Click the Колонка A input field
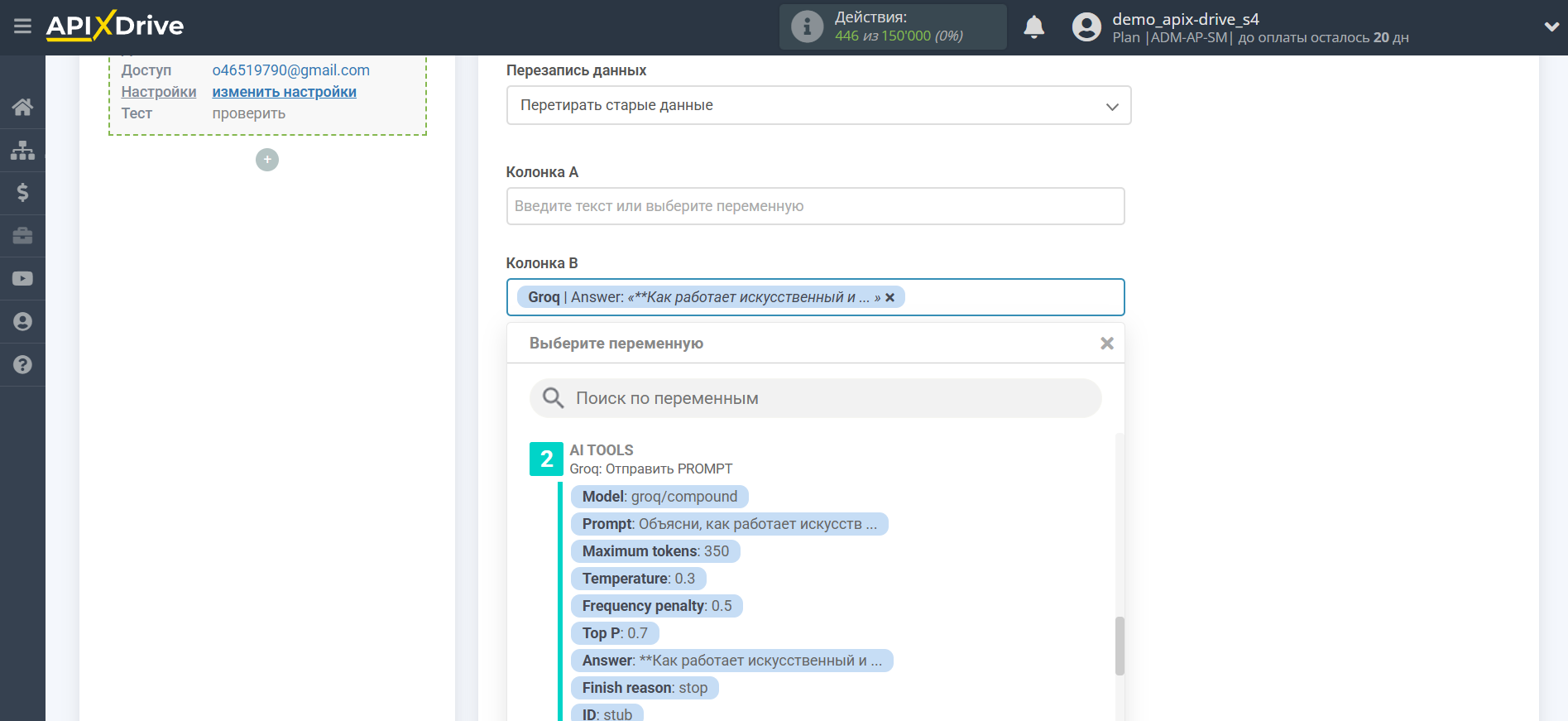Viewport: 1568px width, 721px height. tap(815, 206)
